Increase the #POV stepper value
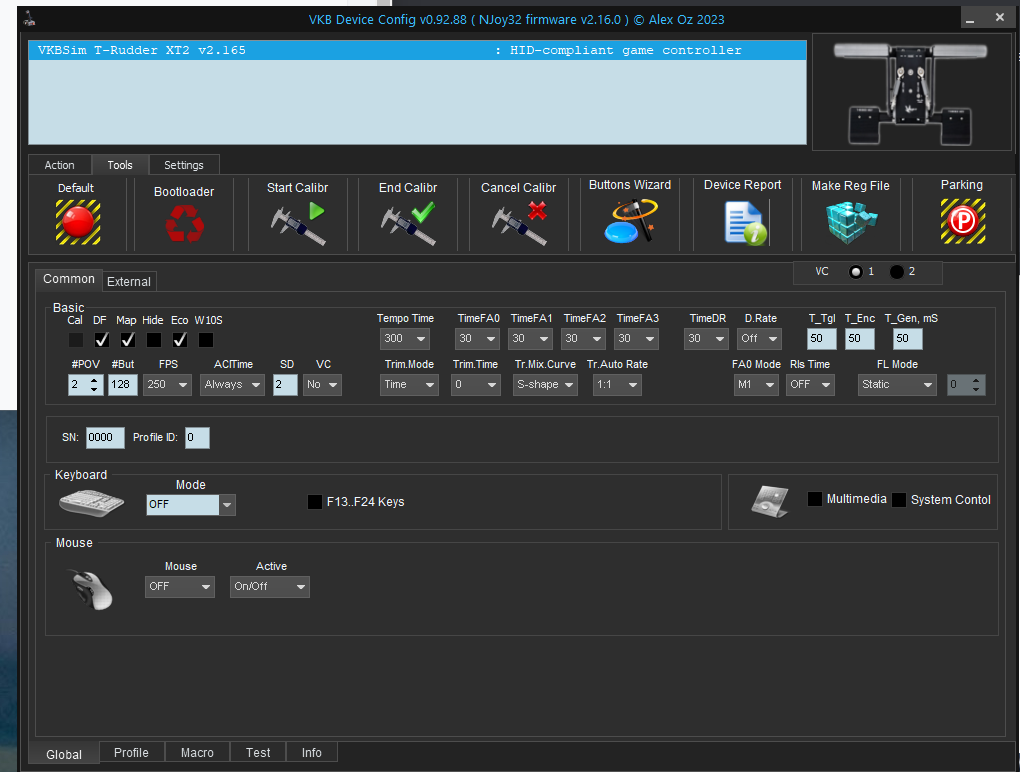Image resolution: width=1020 pixels, height=772 pixels. (94, 380)
